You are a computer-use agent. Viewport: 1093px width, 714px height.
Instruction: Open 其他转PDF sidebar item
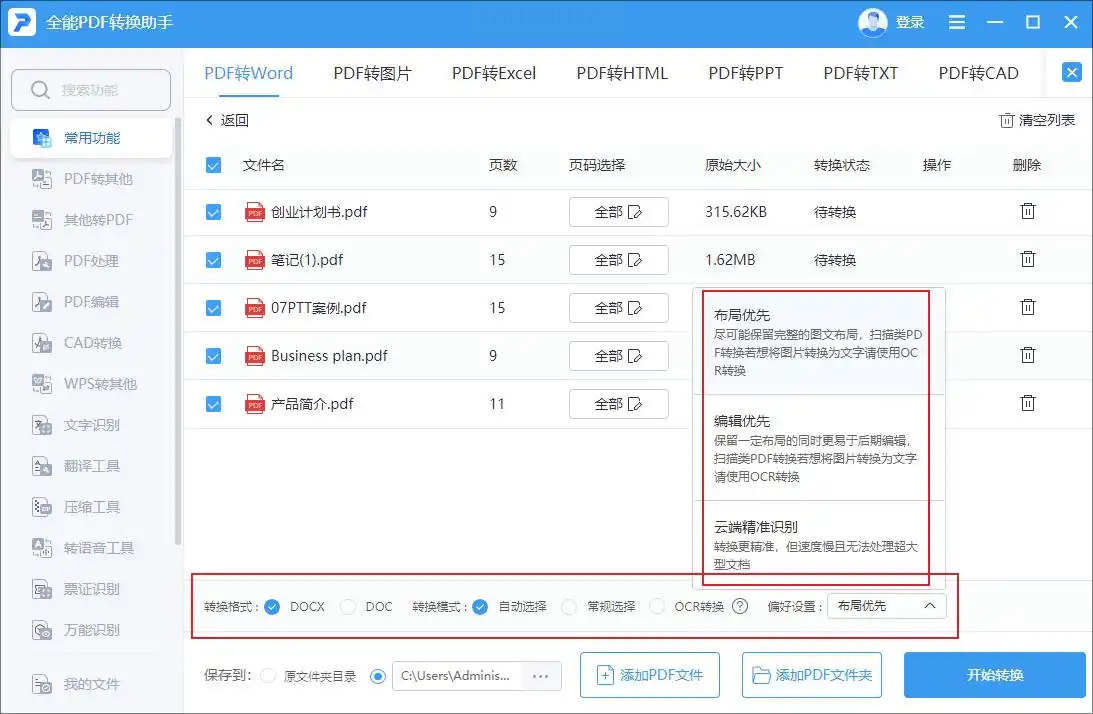click(x=91, y=220)
